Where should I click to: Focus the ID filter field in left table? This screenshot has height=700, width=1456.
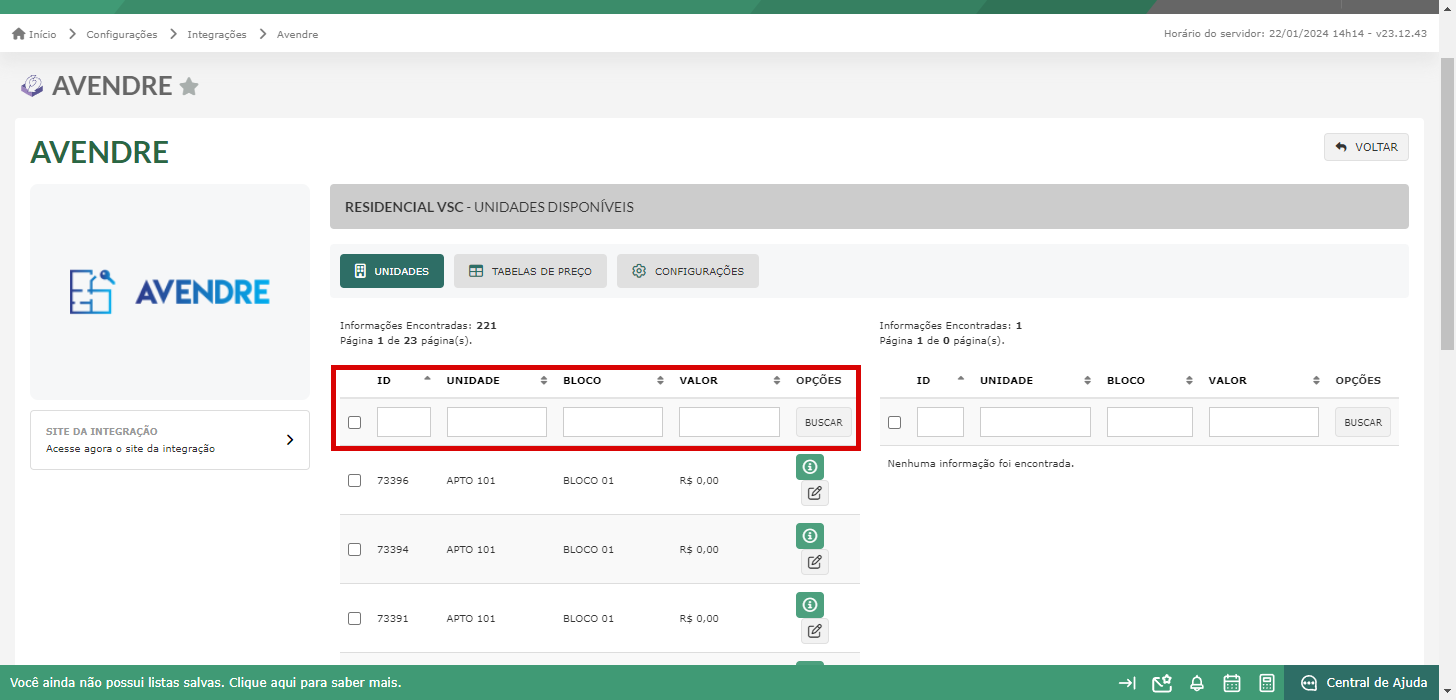(x=404, y=422)
